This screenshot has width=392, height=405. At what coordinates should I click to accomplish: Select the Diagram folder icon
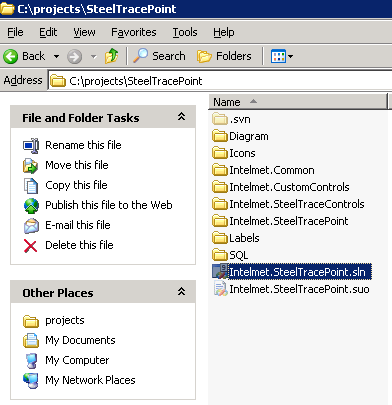220,136
